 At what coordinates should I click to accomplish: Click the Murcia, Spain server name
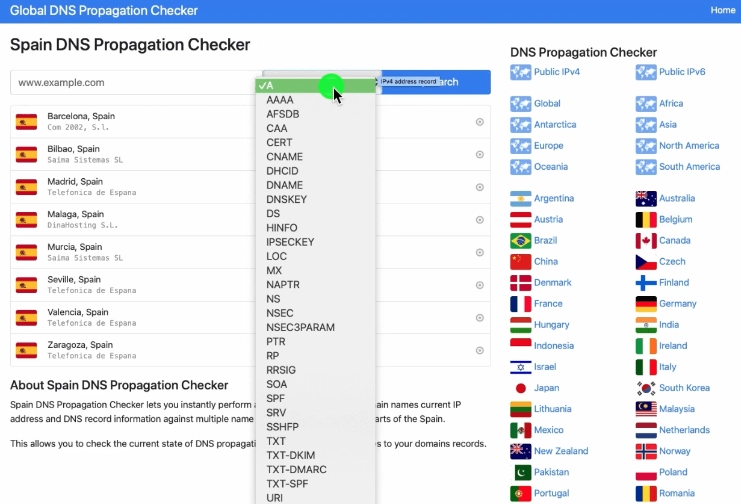tap(75, 247)
